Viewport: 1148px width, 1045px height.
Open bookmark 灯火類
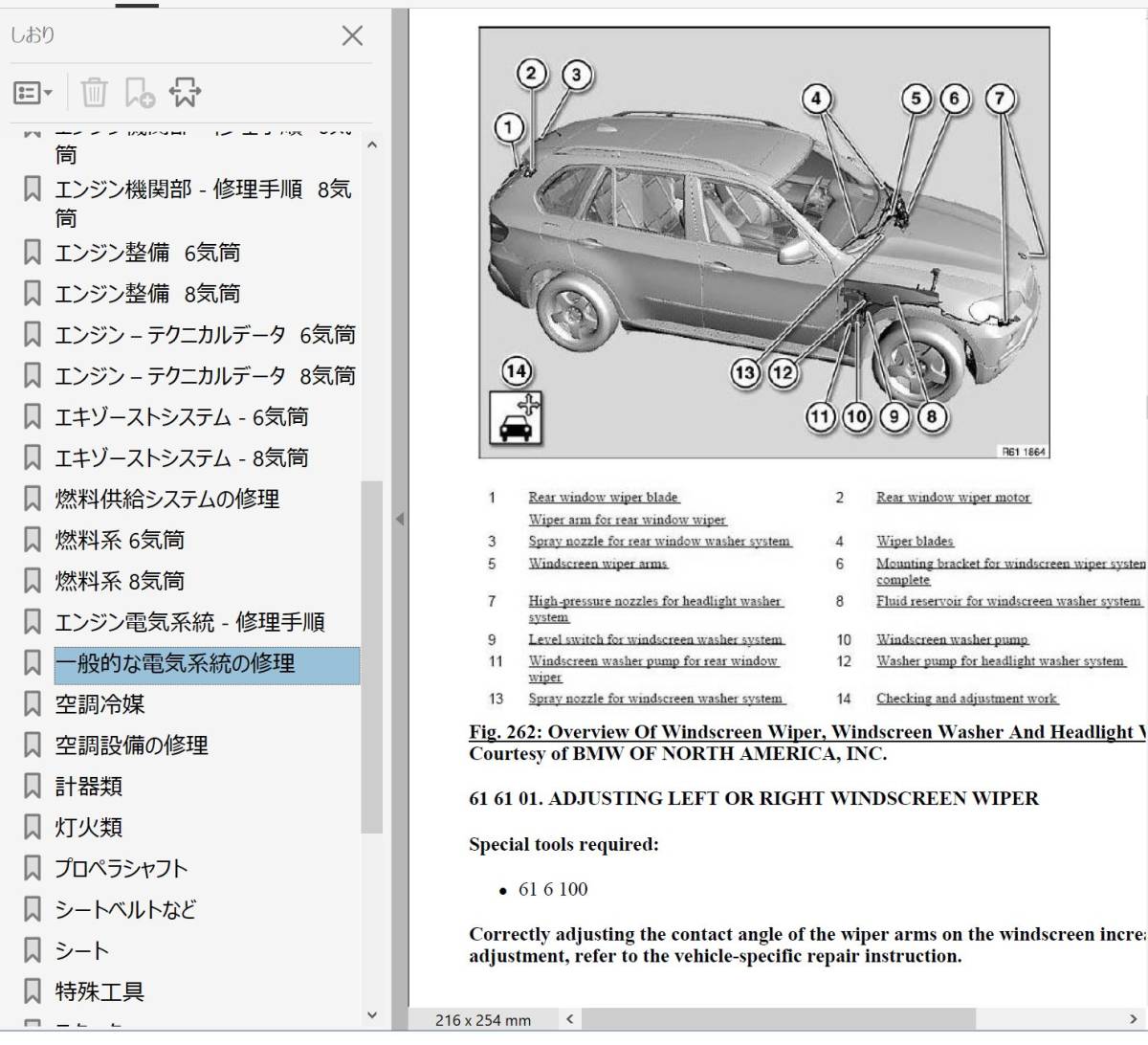click(x=88, y=828)
